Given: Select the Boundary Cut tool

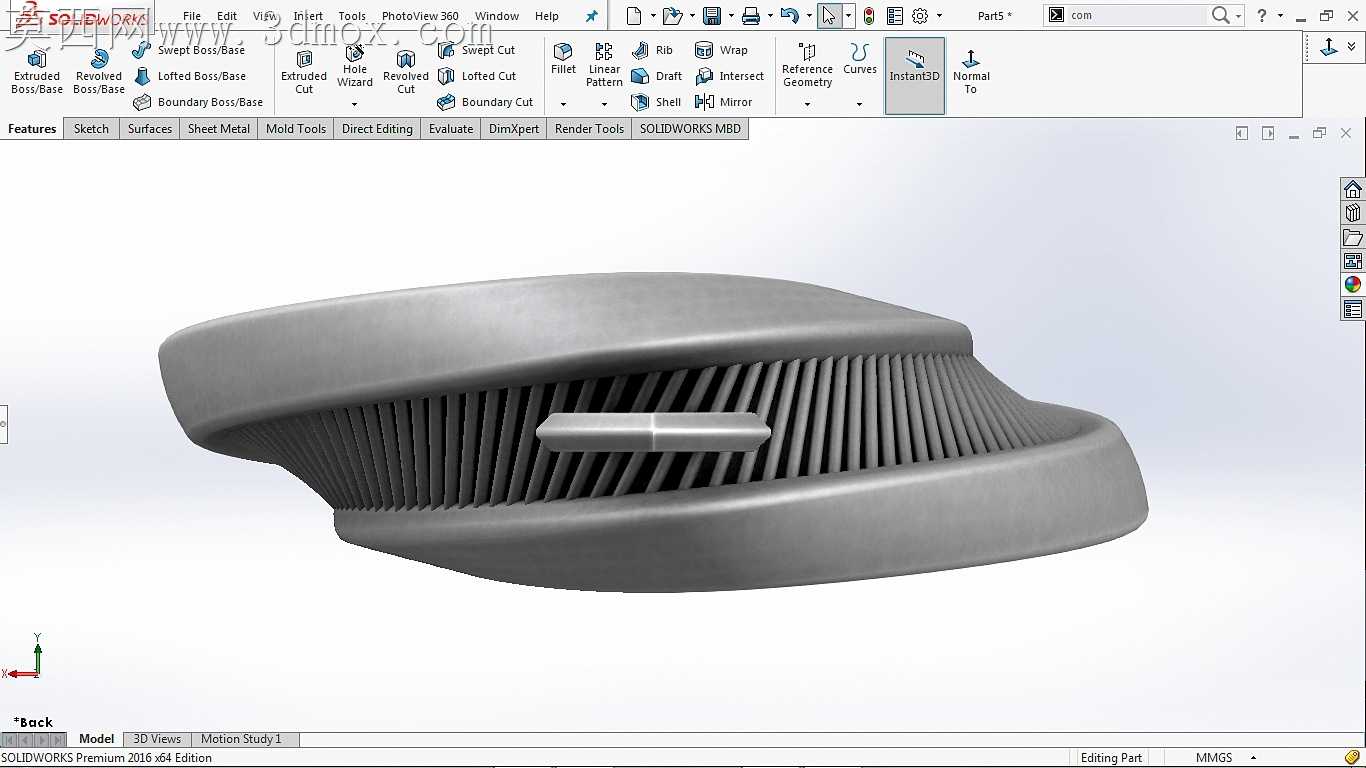Looking at the screenshot, I should [x=486, y=102].
